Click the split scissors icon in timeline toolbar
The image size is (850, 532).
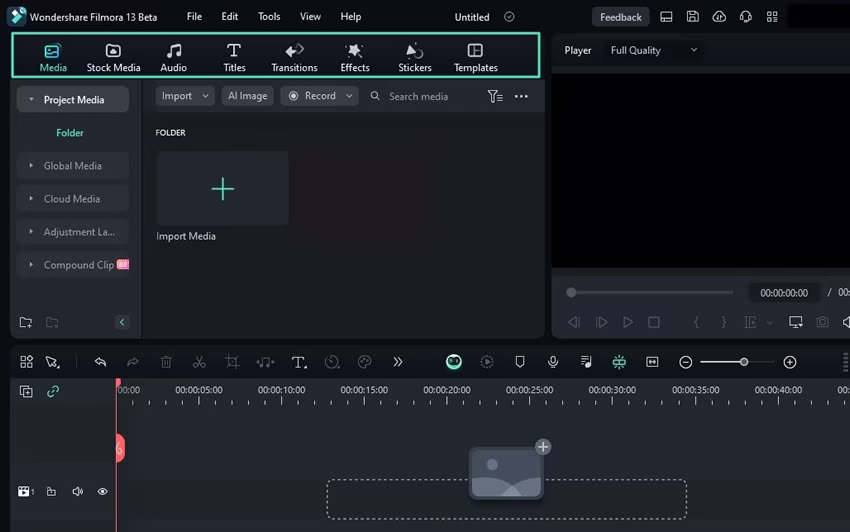(199, 362)
